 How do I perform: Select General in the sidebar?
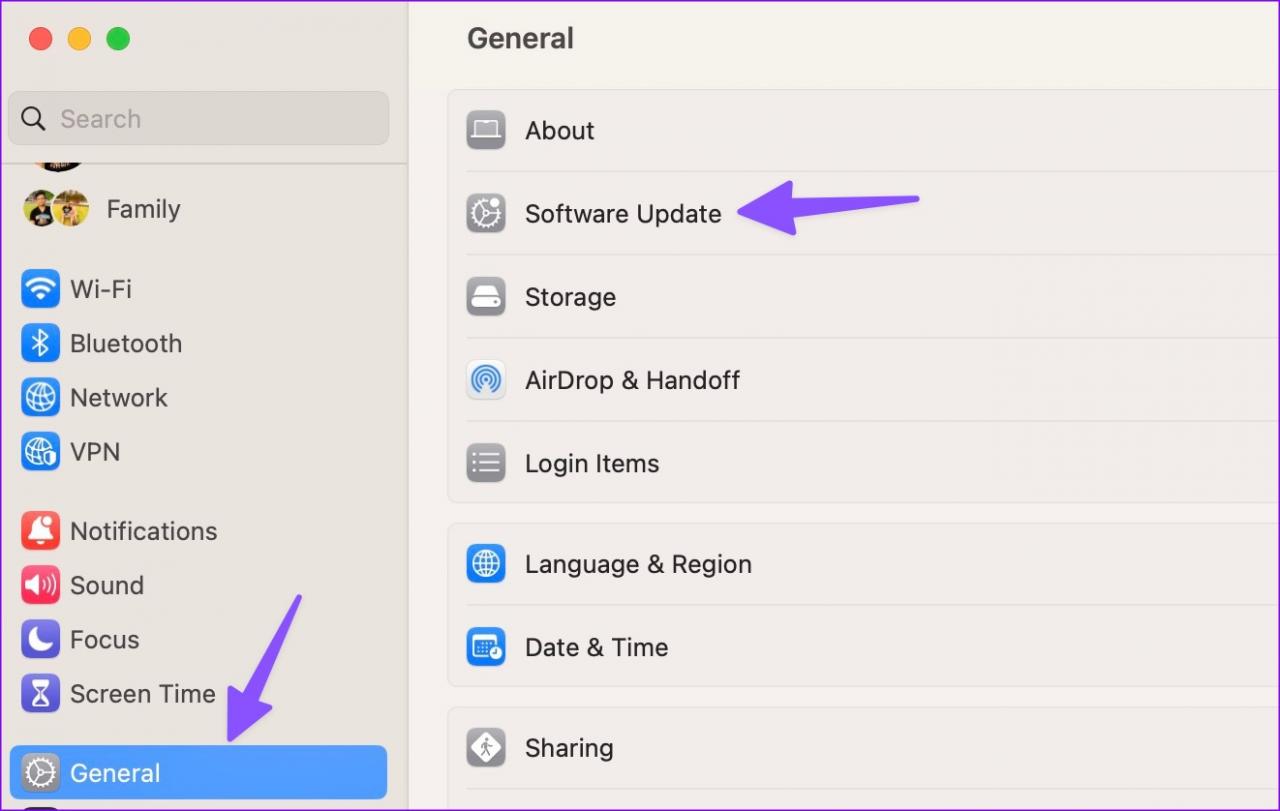[198, 773]
